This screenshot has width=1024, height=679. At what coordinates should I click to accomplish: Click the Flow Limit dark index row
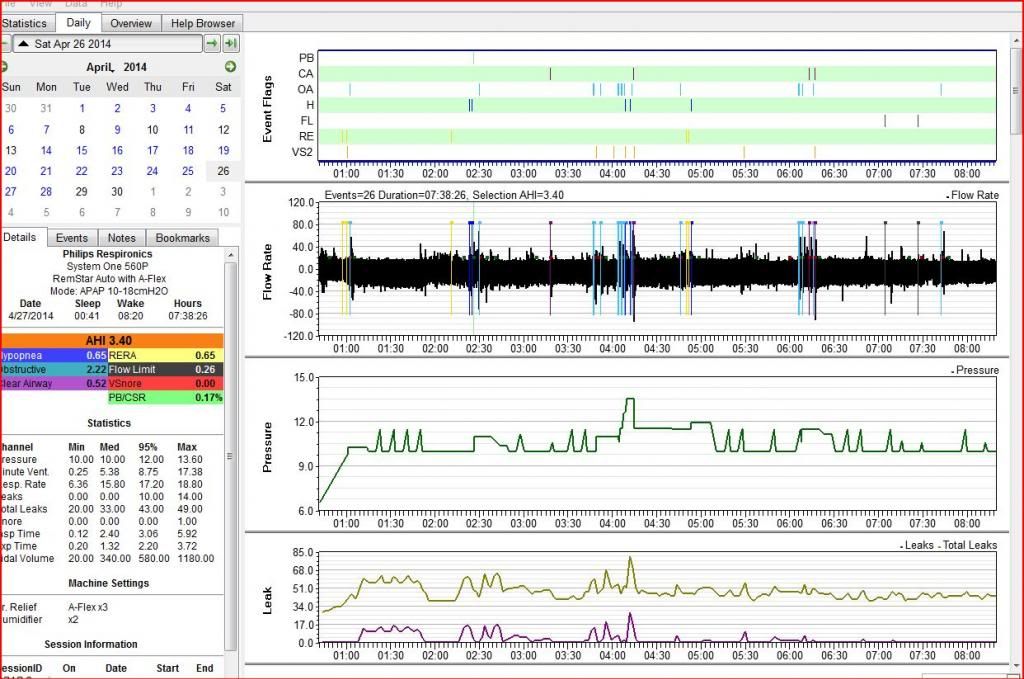[166, 370]
